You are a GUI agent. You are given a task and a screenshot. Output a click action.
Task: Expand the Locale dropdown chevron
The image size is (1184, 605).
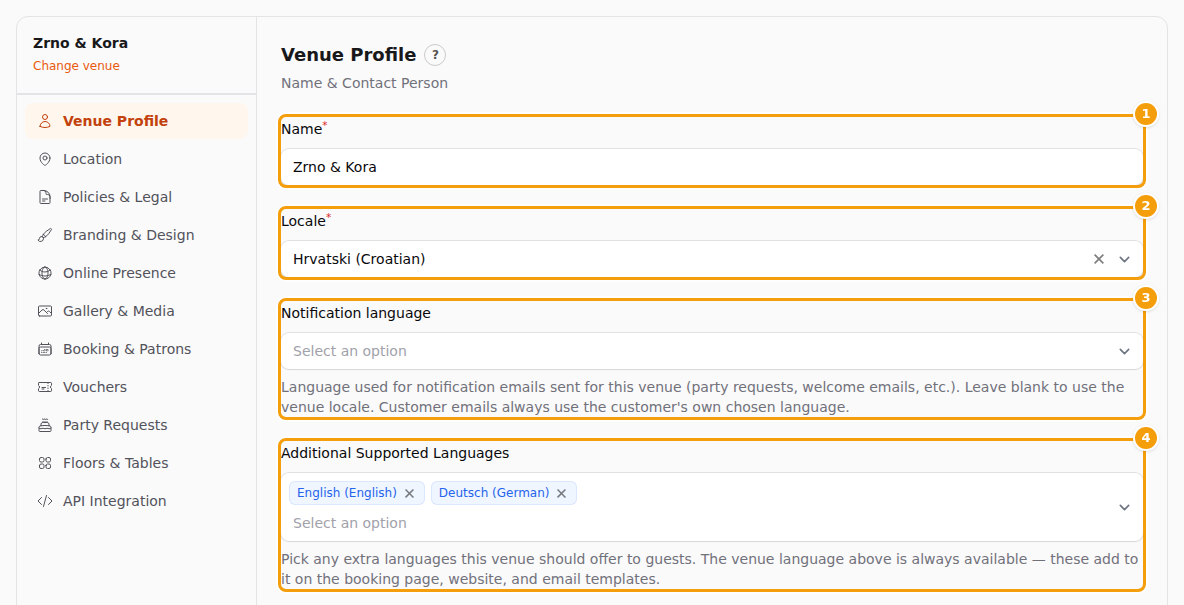1124,259
